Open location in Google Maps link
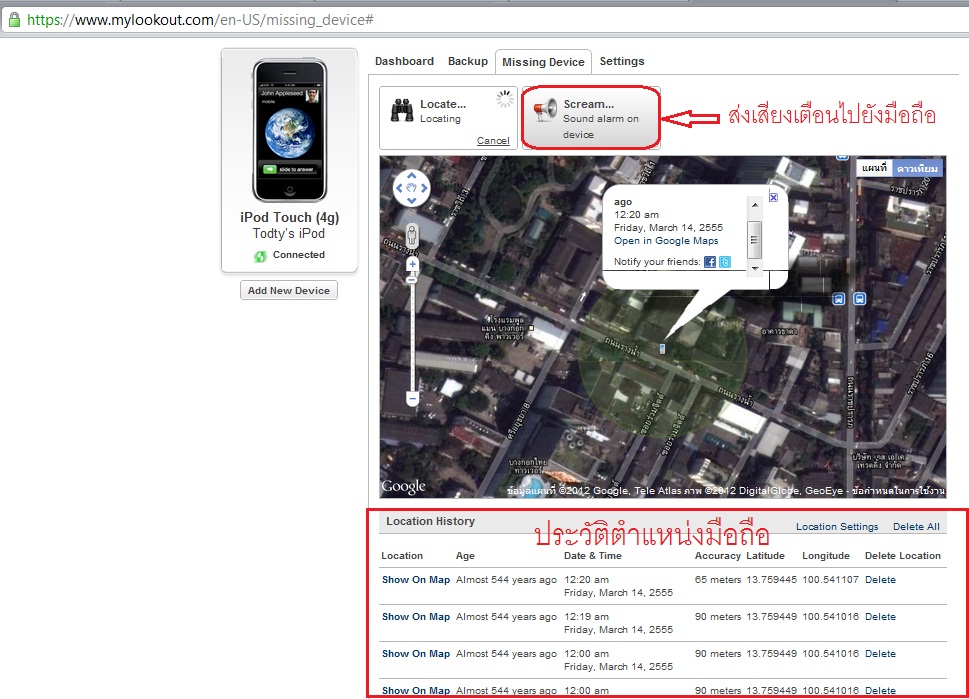969x699 pixels. tap(666, 241)
